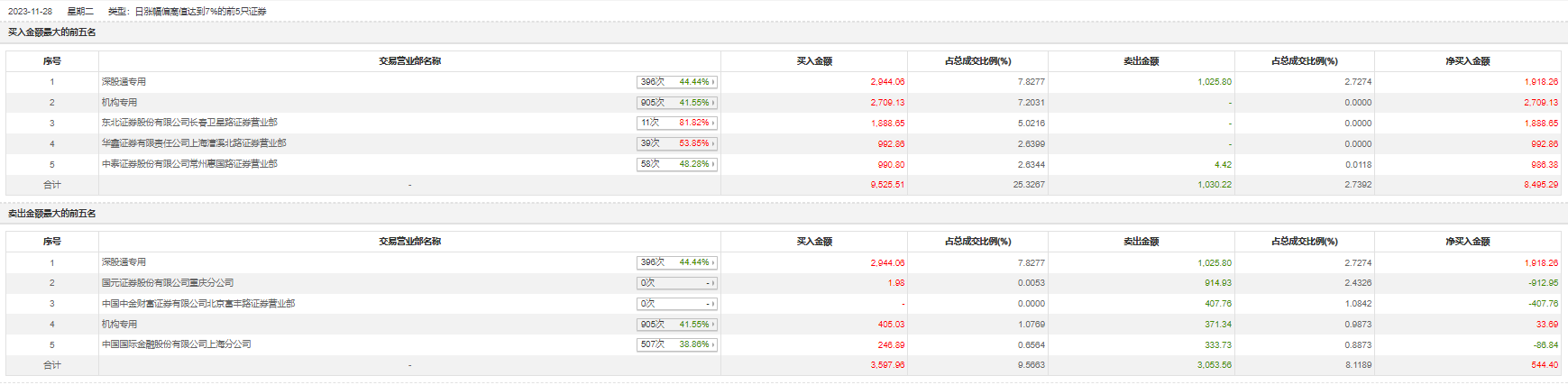
Task: Open 中泰证券常州惠国路证券营业部 link
Action: click(x=189, y=164)
